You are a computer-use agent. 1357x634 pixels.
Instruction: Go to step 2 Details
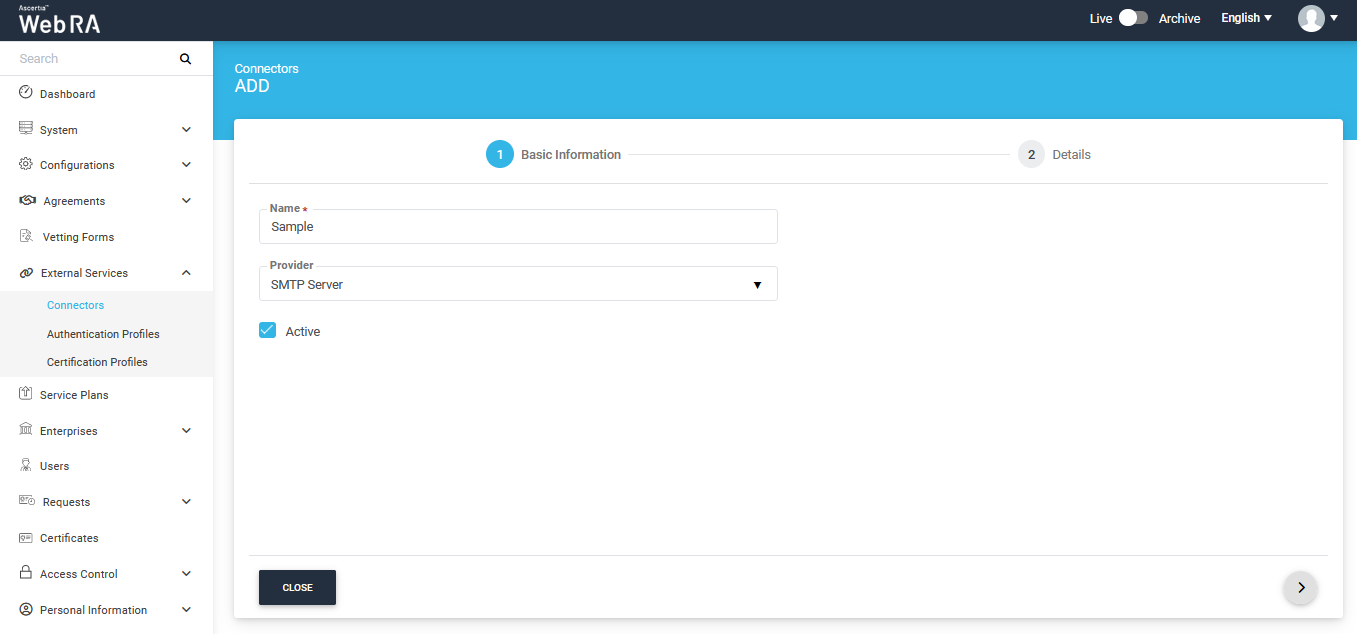tap(1031, 155)
